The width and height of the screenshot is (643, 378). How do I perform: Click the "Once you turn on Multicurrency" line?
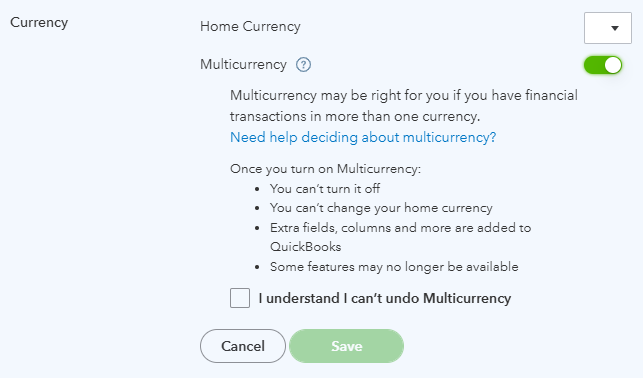325,169
